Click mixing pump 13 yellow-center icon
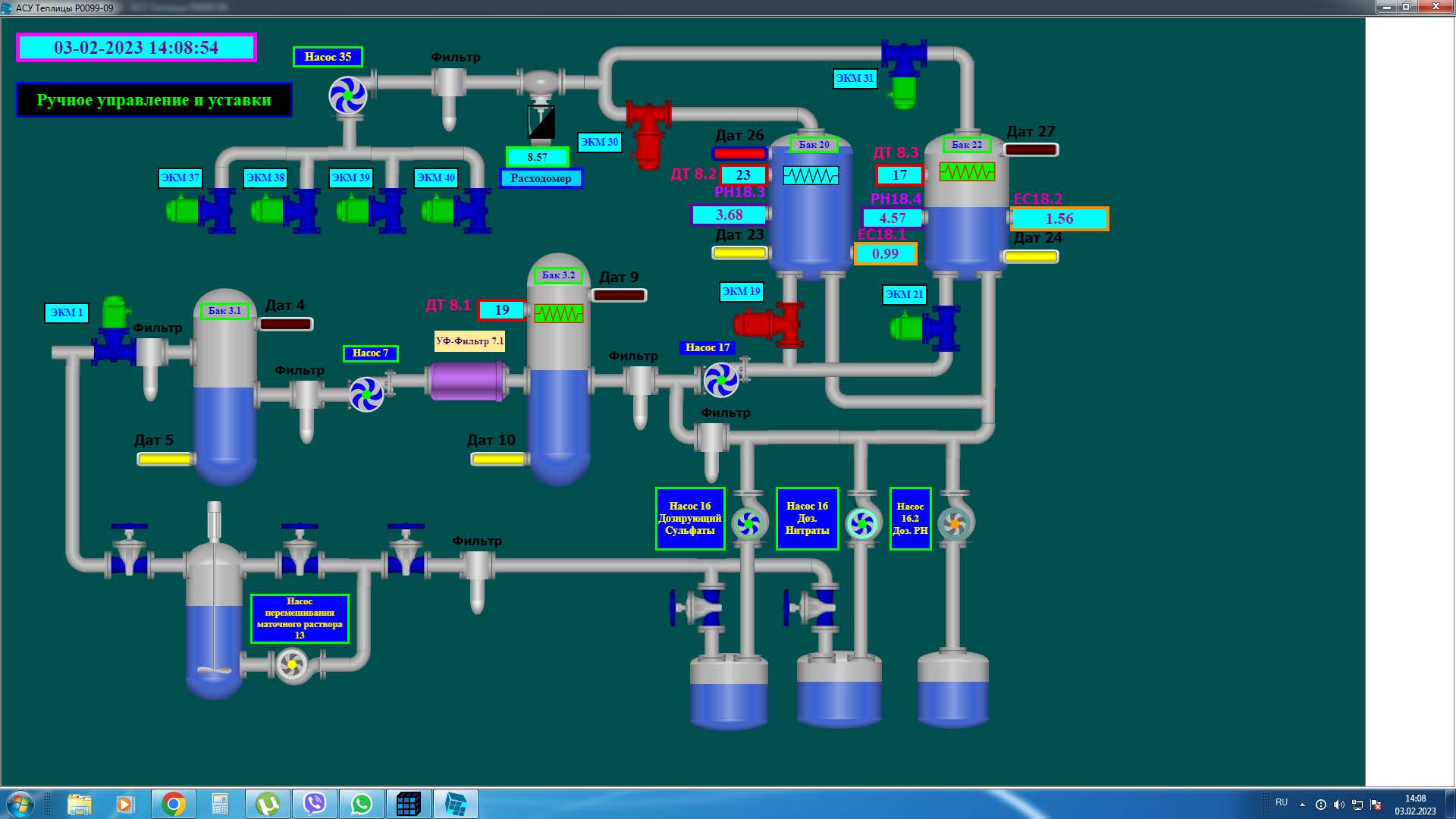This screenshot has height=819, width=1456. (292, 665)
